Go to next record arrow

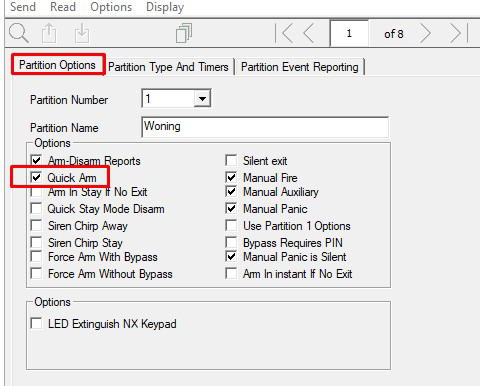(x=425, y=33)
